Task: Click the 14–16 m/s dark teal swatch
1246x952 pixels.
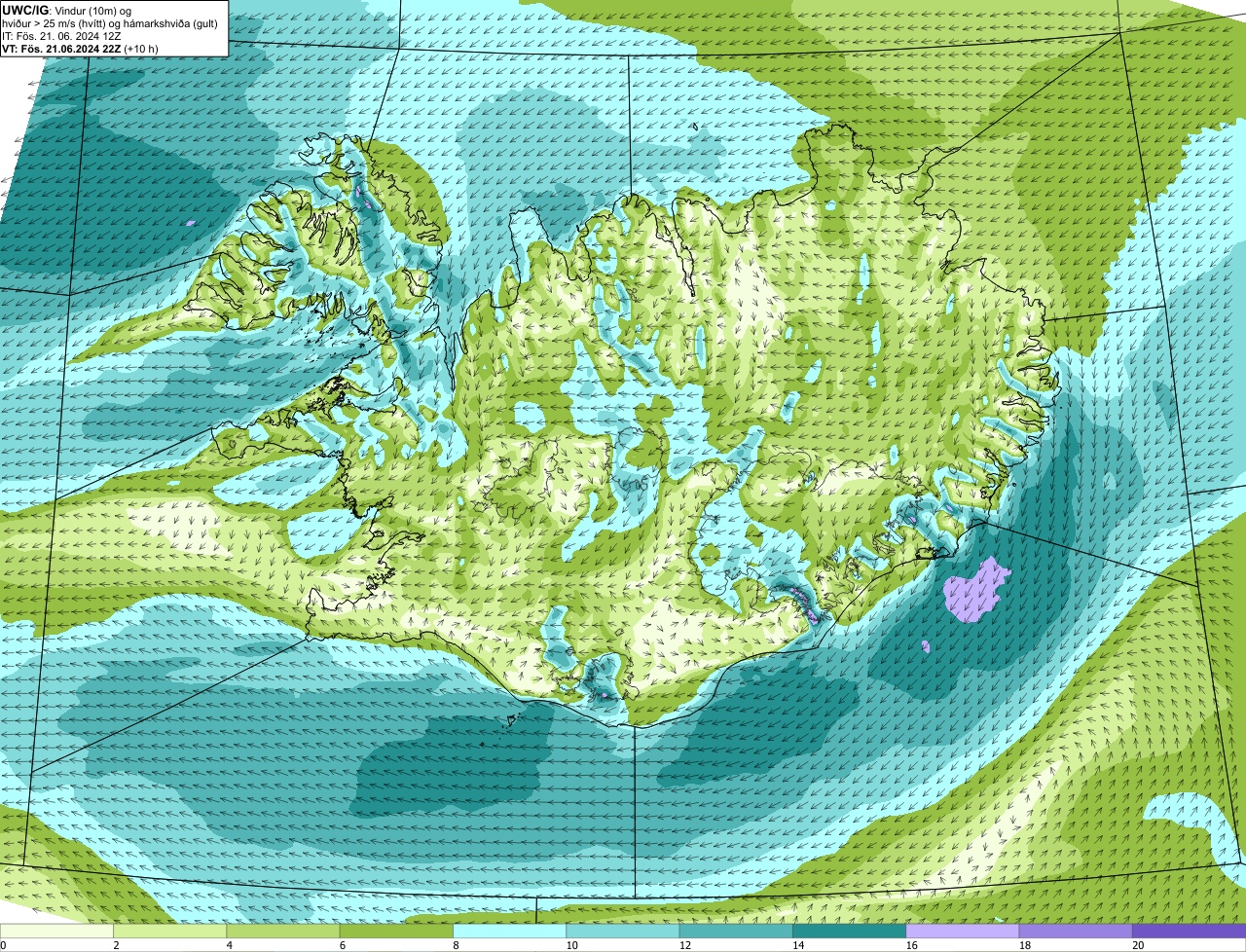Action: pos(851,931)
